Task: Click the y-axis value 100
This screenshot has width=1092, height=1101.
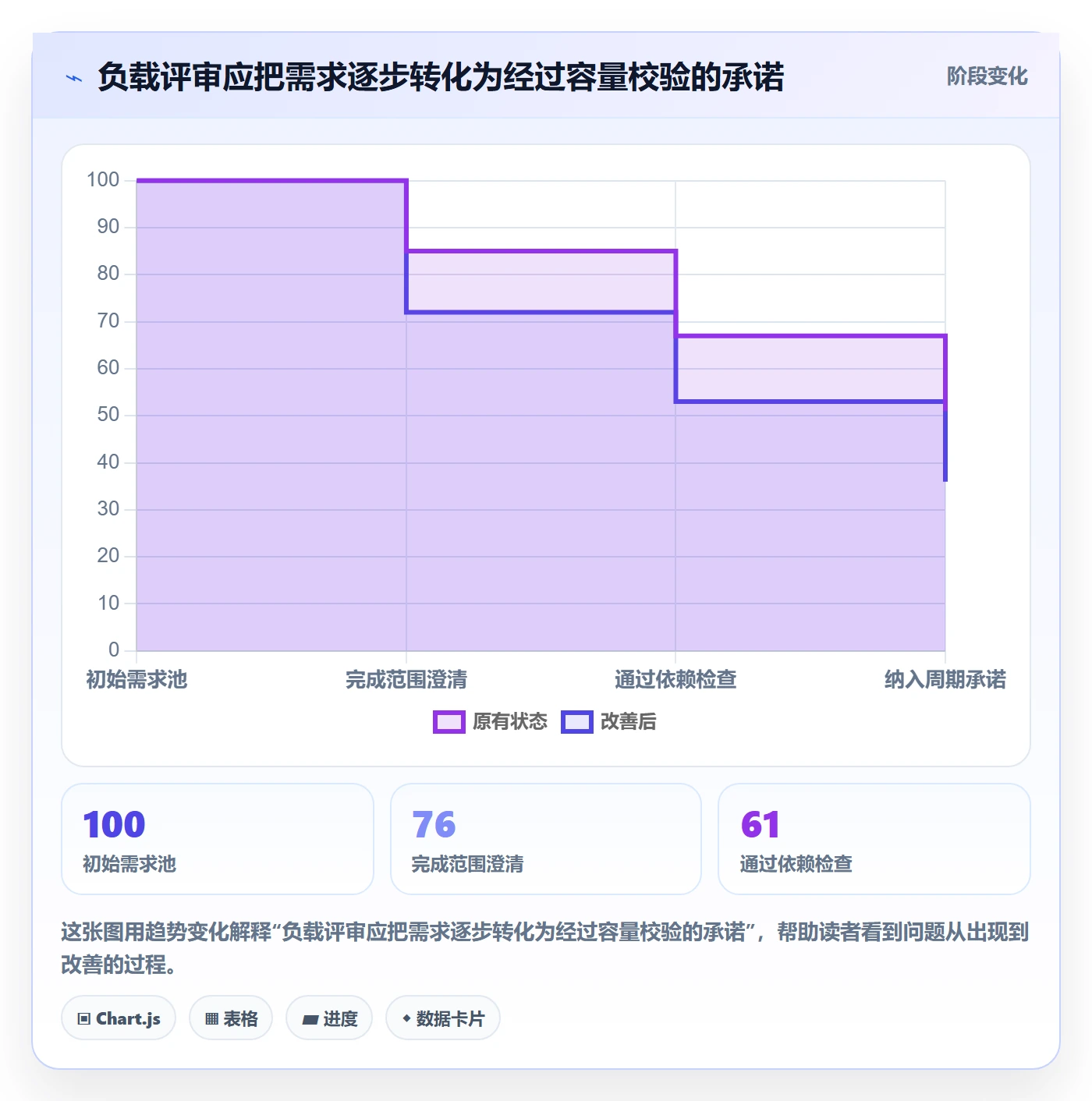Action: [103, 180]
